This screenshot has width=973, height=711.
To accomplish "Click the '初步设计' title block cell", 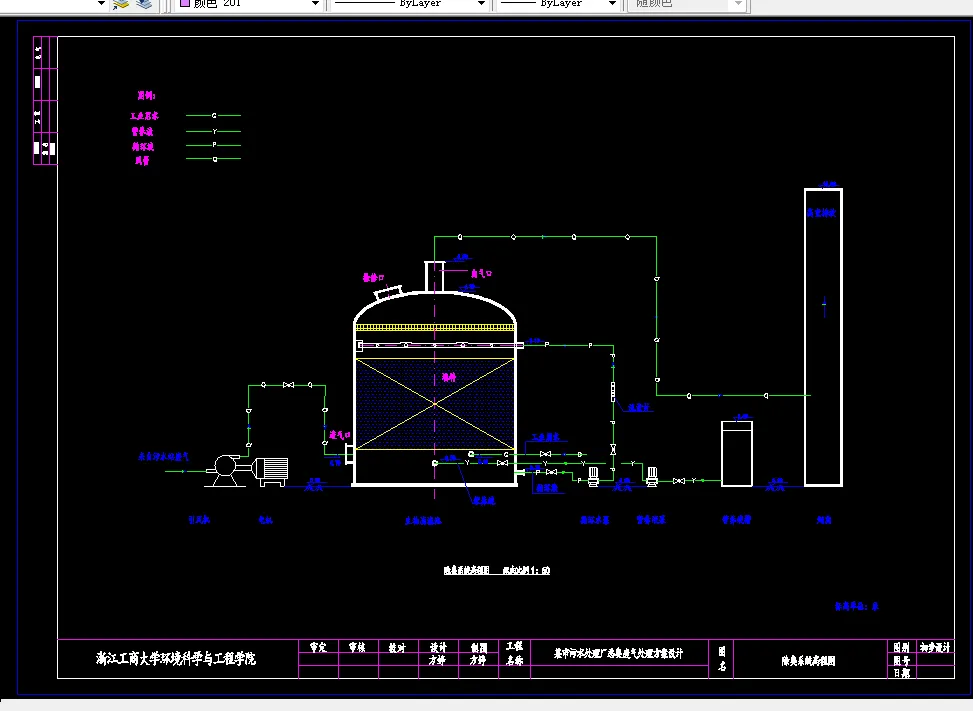I will tap(935, 647).
